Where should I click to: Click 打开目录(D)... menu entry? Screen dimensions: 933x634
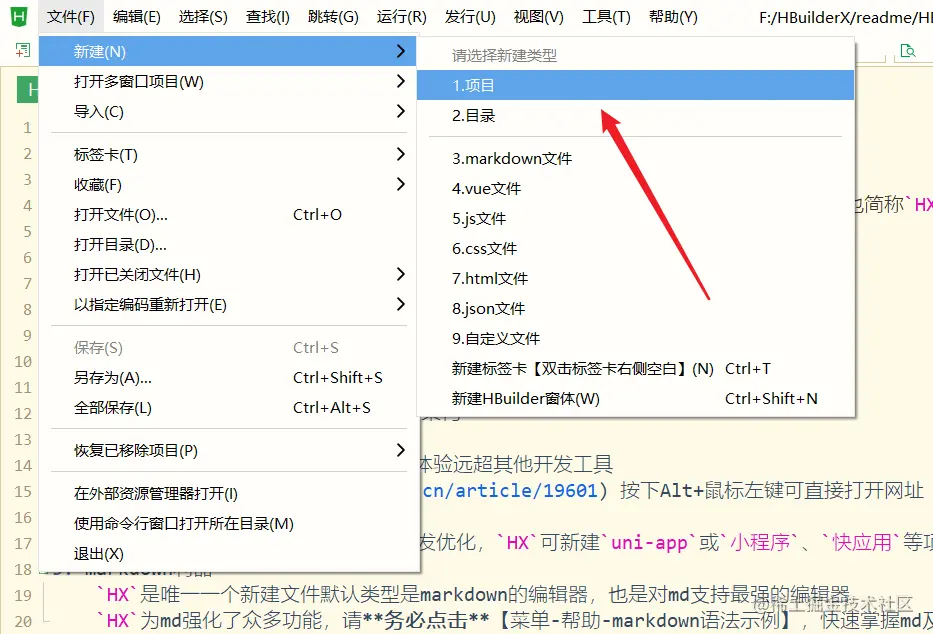(x=228, y=244)
